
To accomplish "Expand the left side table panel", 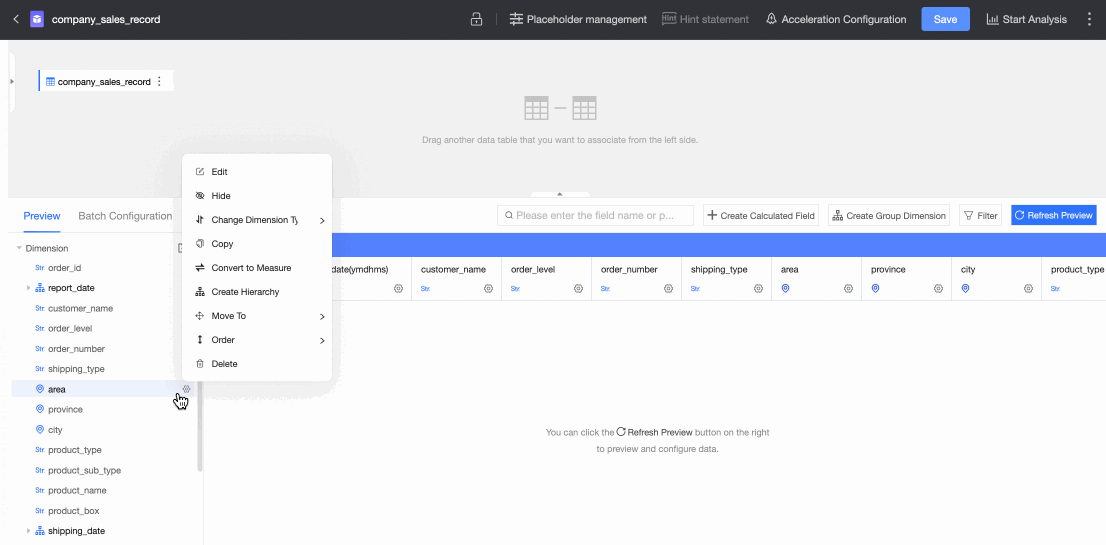I will point(11,81).
